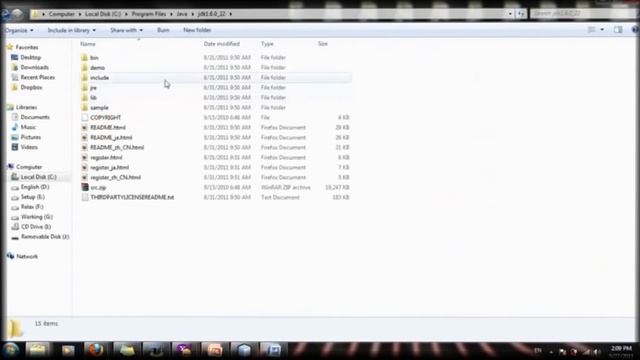
Task: Open Windows Explorer taskbar icon
Action: click(38, 350)
